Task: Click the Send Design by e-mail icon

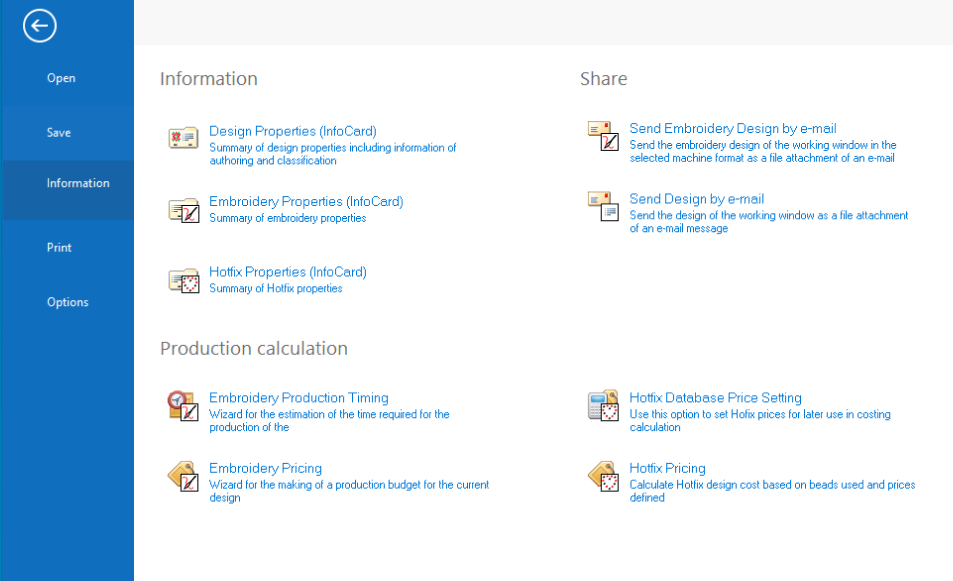Action: [603, 206]
